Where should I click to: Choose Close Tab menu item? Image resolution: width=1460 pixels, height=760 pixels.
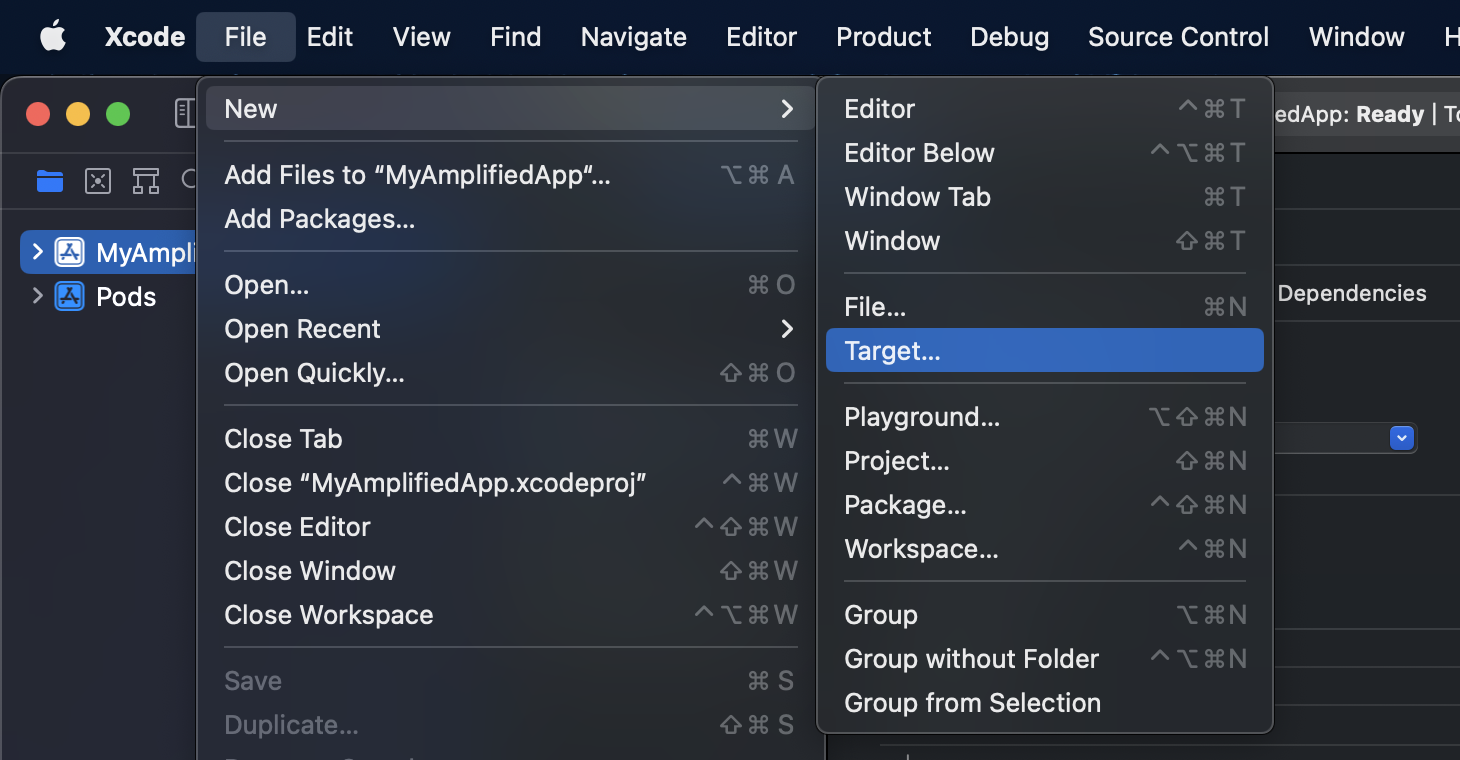coord(509,439)
